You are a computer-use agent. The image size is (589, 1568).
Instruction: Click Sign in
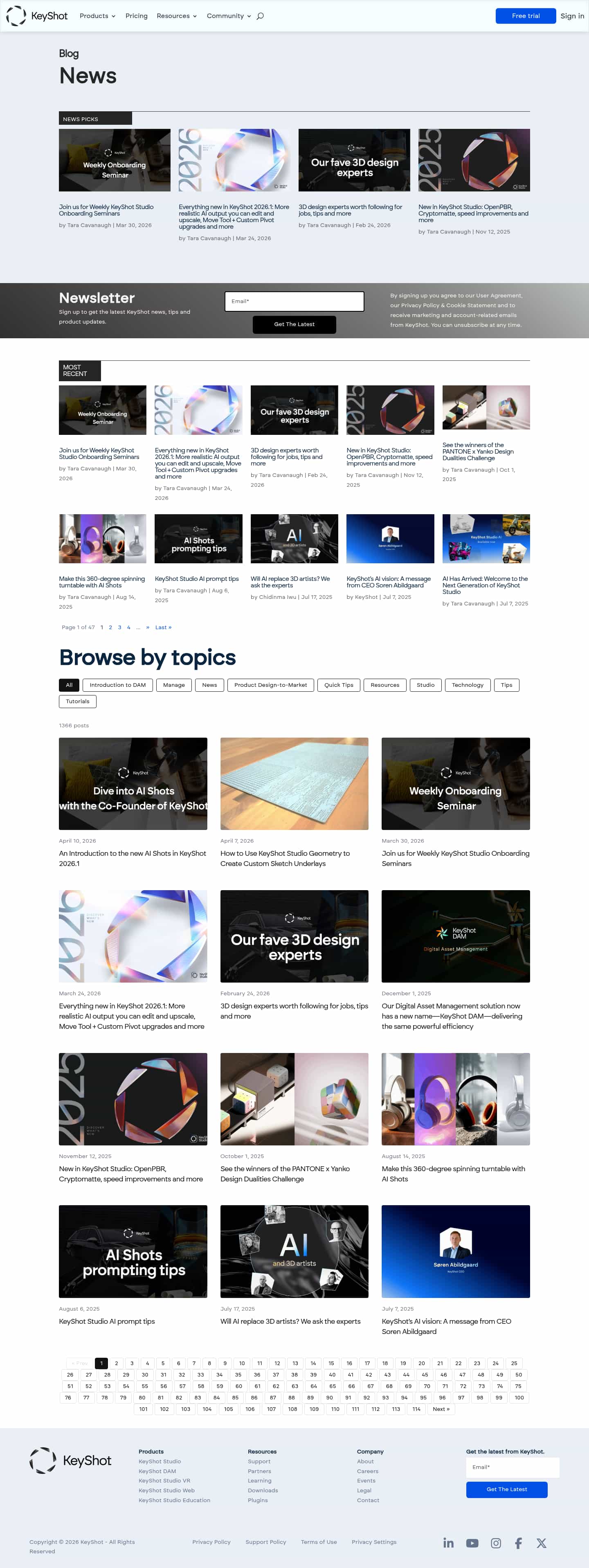(x=572, y=16)
